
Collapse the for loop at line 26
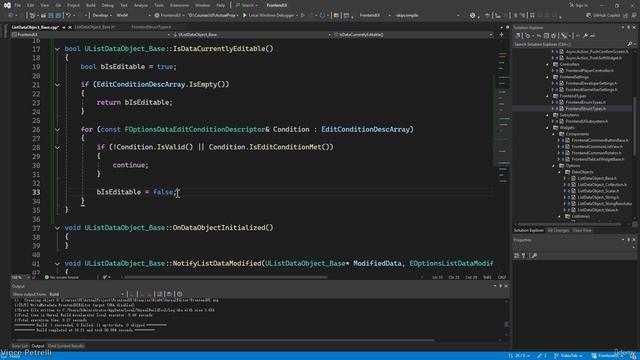tap(57, 130)
